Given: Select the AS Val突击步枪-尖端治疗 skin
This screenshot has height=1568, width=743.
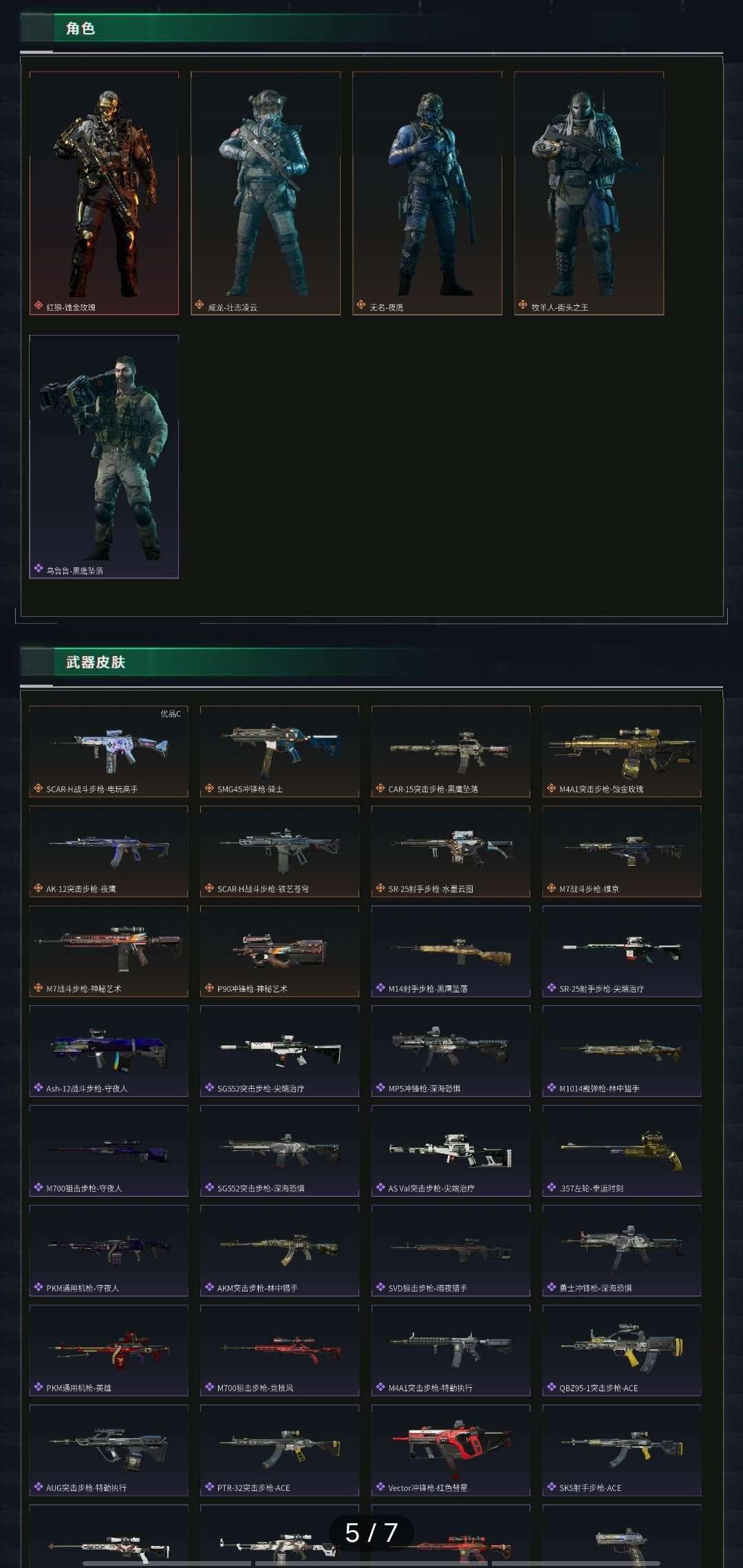Looking at the screenshot, I should tap(451, 1151).
